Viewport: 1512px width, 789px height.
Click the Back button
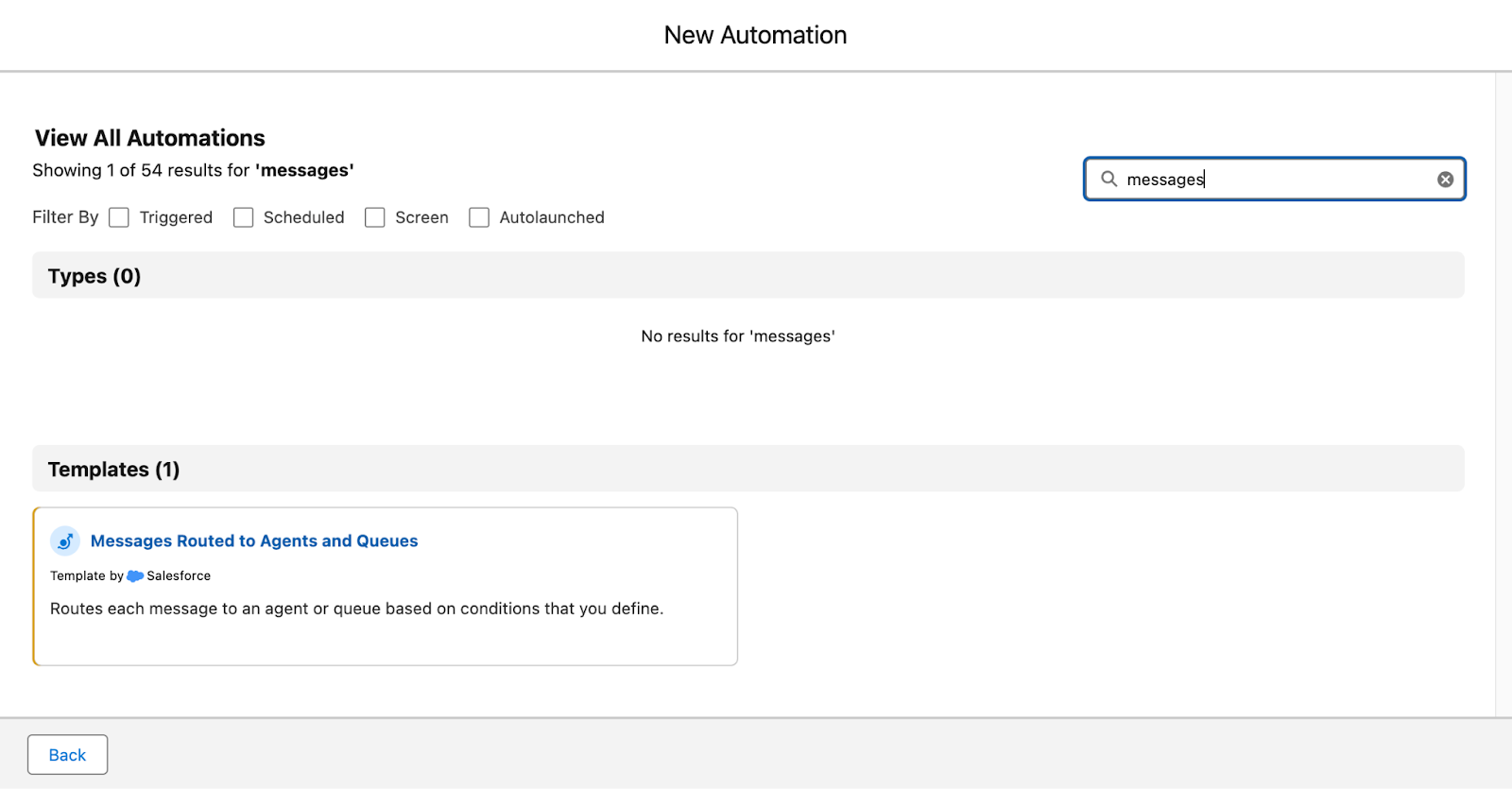[67, 754]
